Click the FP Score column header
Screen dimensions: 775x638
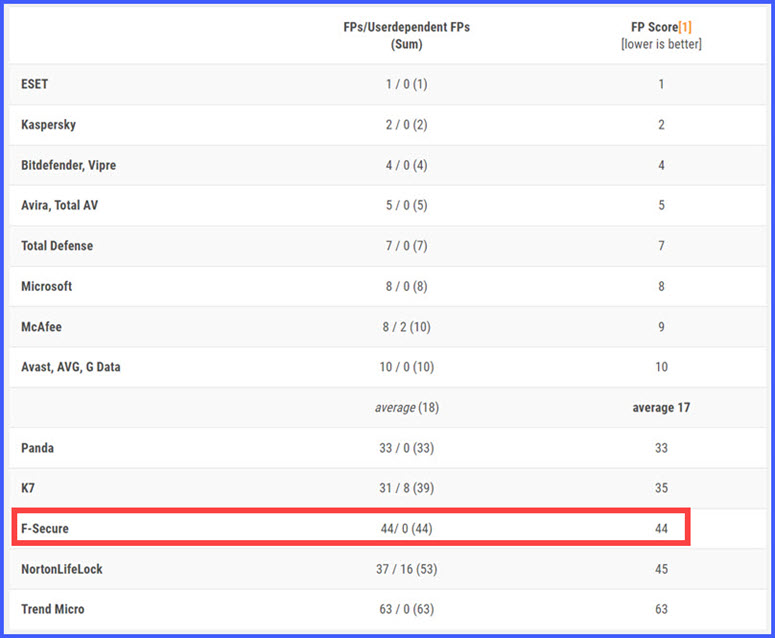click(652, 27)
